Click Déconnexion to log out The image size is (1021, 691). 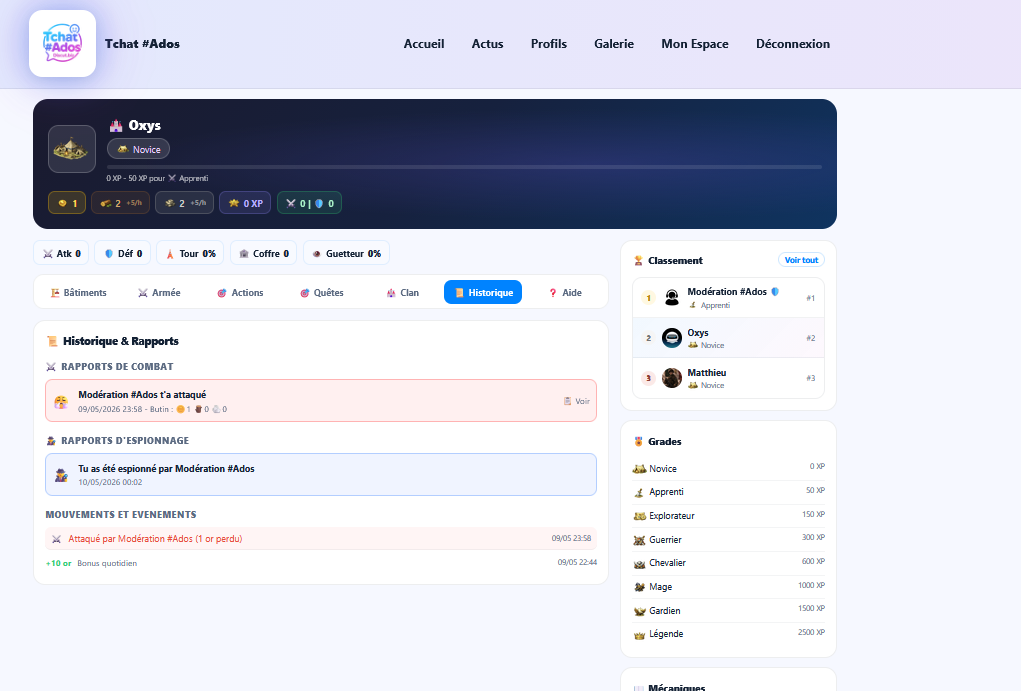(x=793, y=44)
